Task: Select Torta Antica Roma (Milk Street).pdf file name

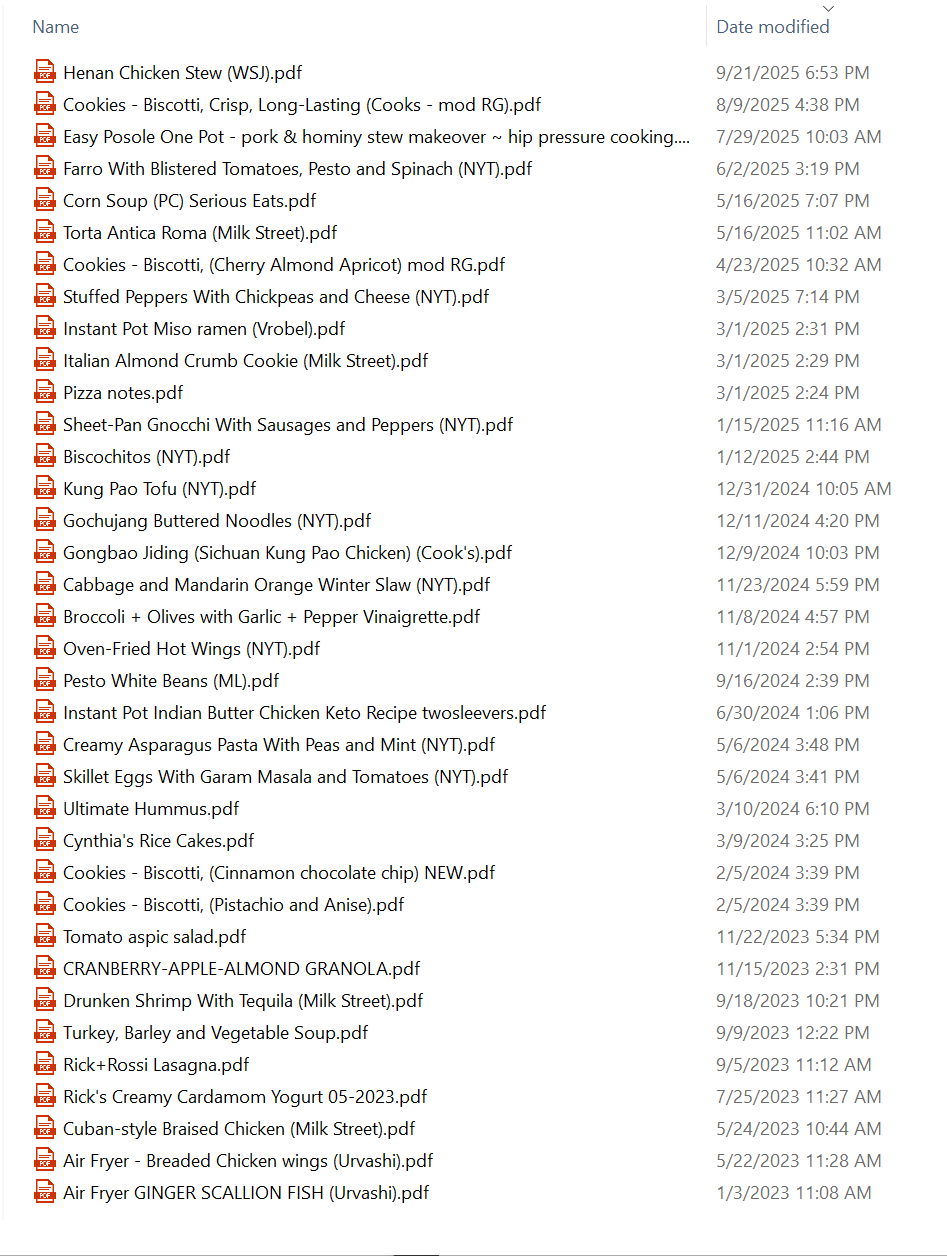Action: click(200, 232)
